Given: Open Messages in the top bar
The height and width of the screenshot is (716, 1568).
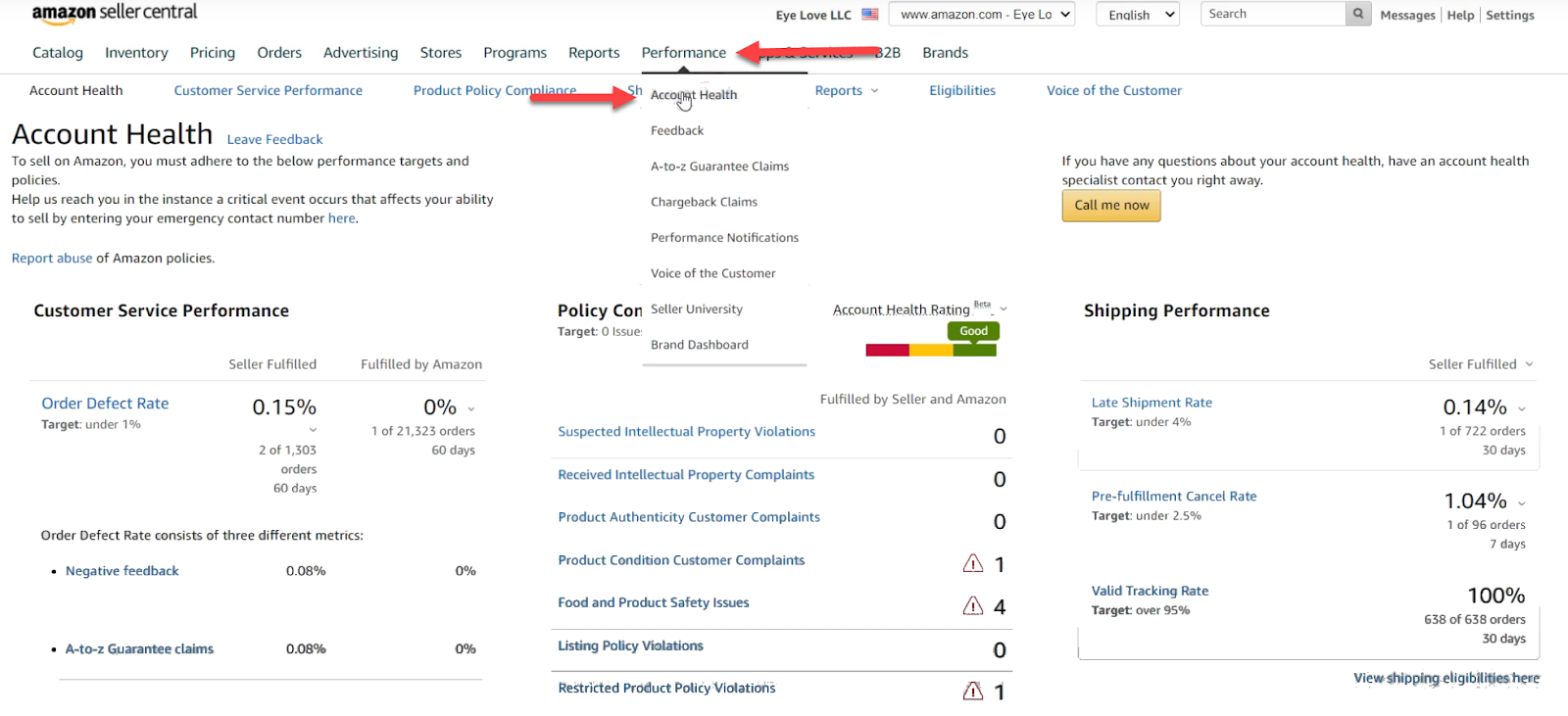Looking at the screenshot, I should click(1407, 16).
